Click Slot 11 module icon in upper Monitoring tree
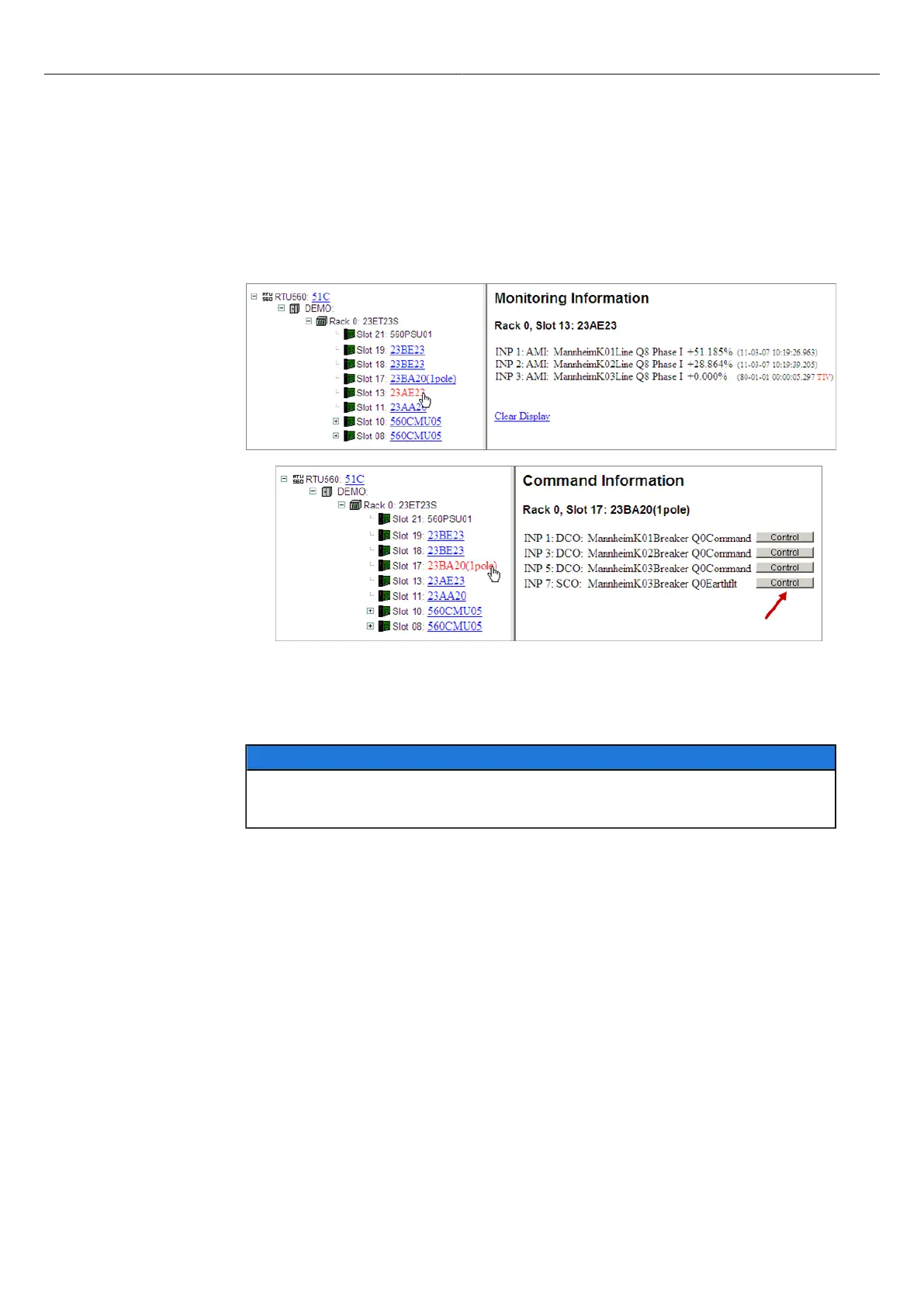The image size is (924, 1307). tap(349, 407)
